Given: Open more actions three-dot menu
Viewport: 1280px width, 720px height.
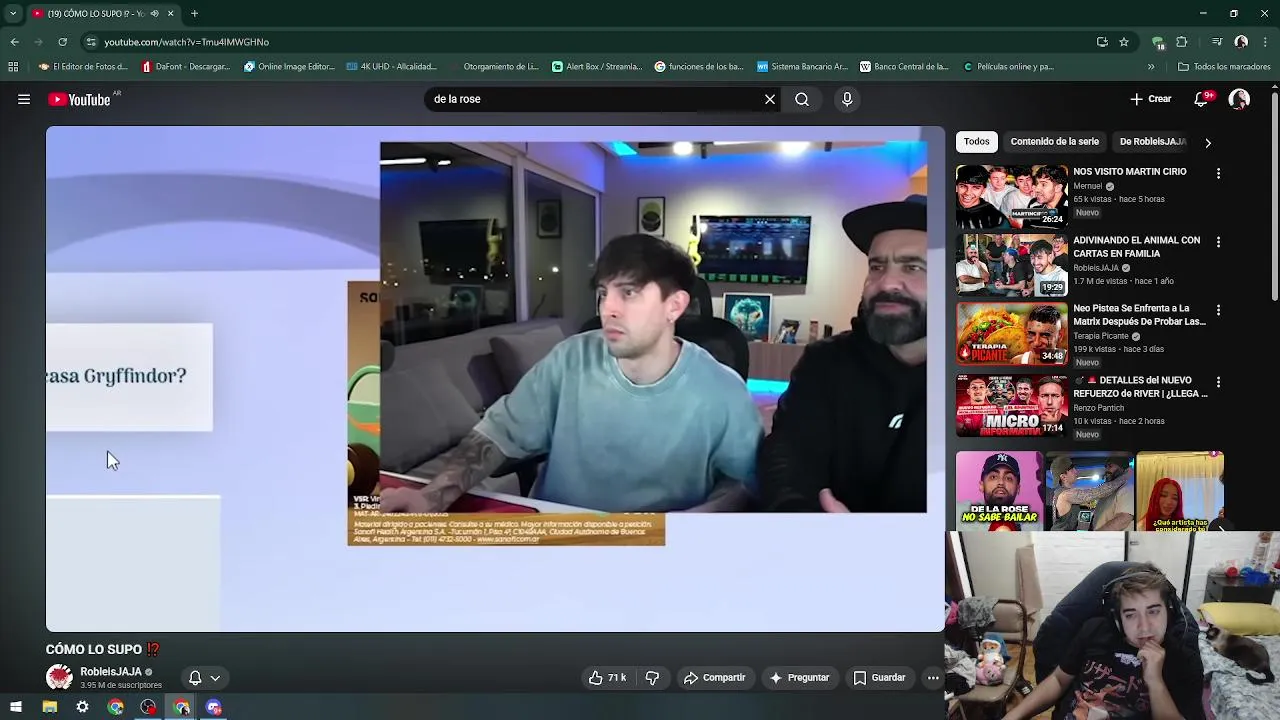Looking at the screenshot, I should [x=933, y=678].
